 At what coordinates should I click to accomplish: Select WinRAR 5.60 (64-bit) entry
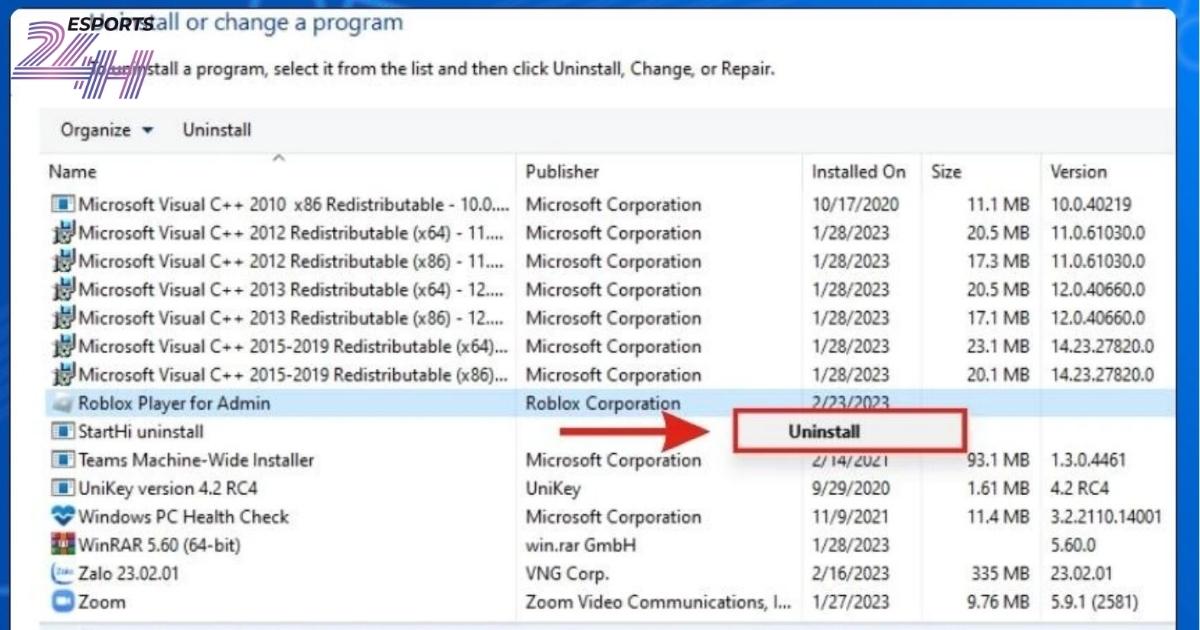point(159,545)
